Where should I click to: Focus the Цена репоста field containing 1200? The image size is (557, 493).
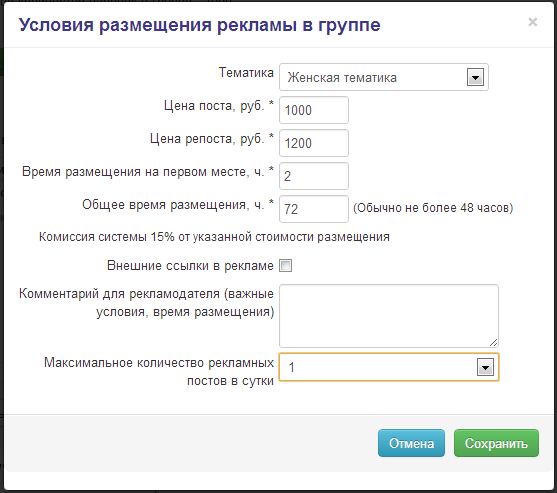314,143
